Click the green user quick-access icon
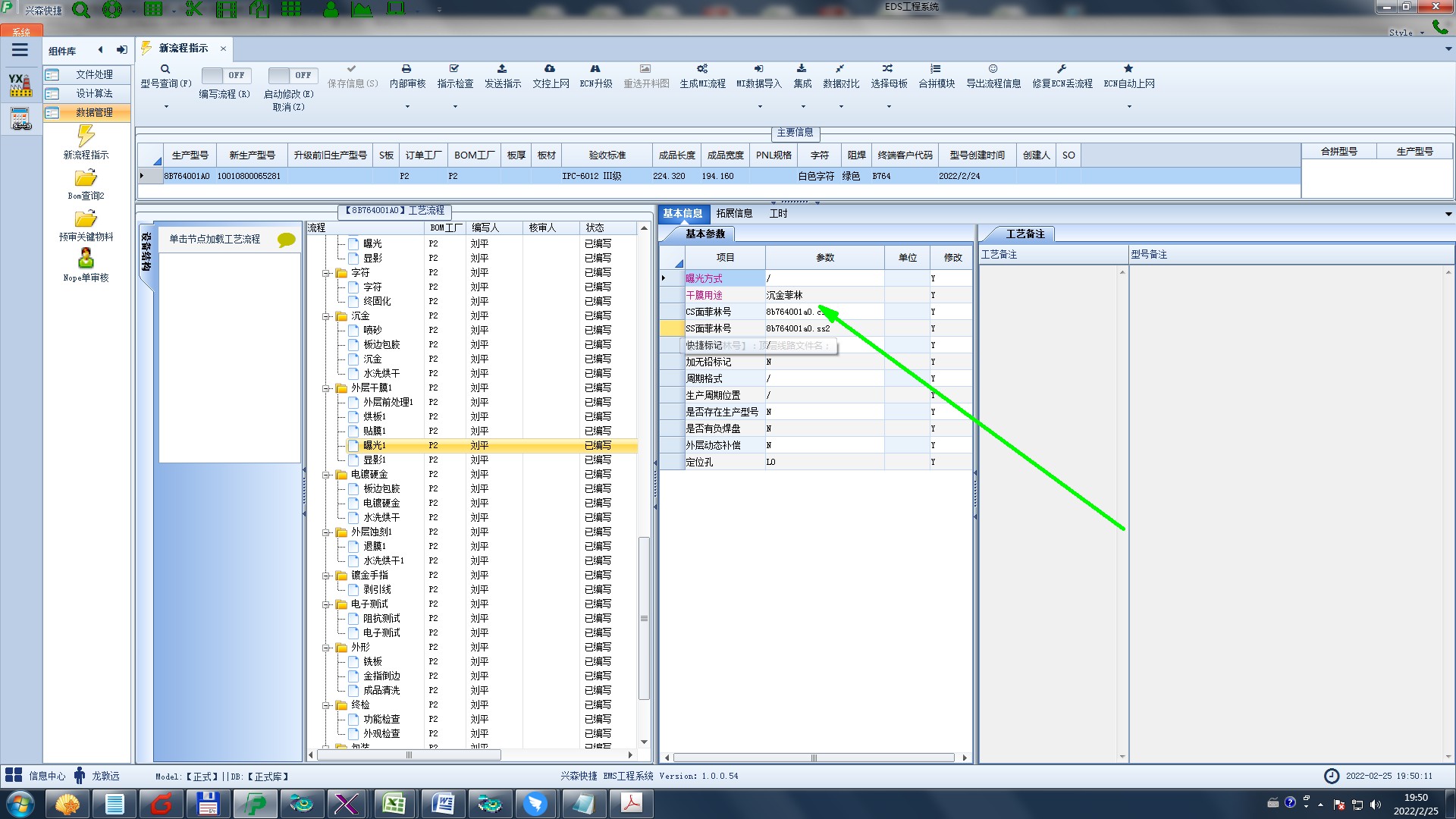The image size is (1456, 819). 331,9
